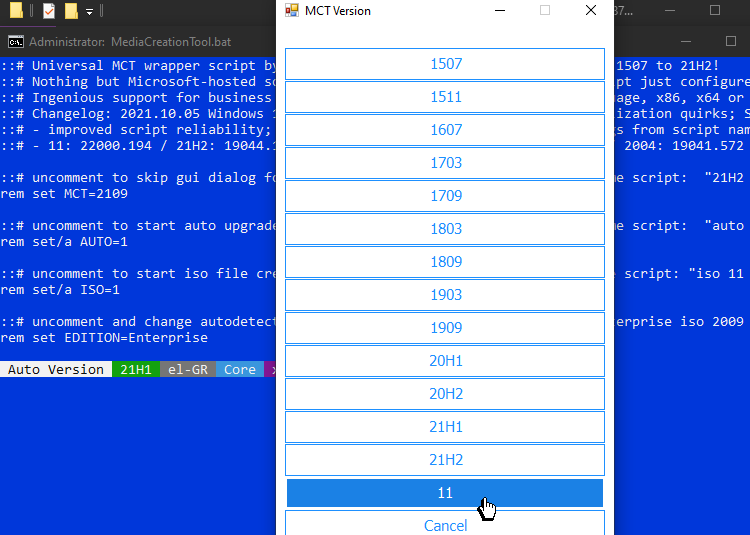Click the new folder icon beside the checkmark icon

click(x=71, y=11)
